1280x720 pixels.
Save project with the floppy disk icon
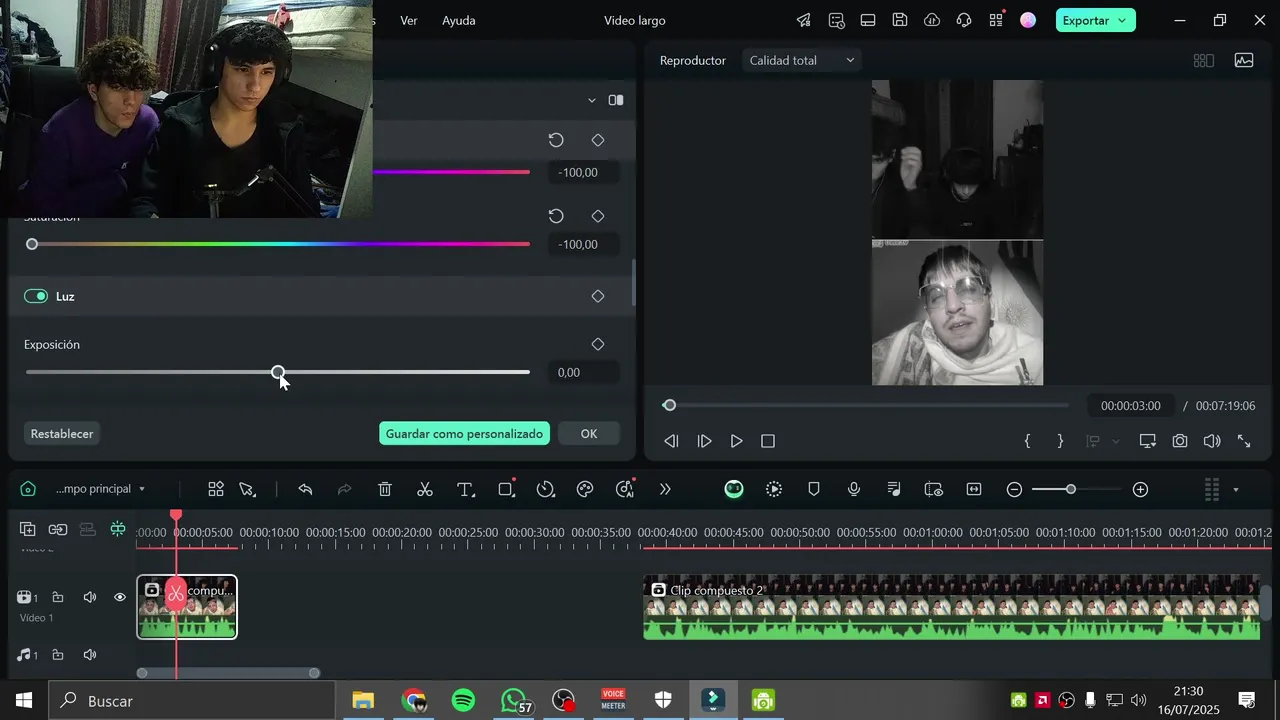click(900, 20)
